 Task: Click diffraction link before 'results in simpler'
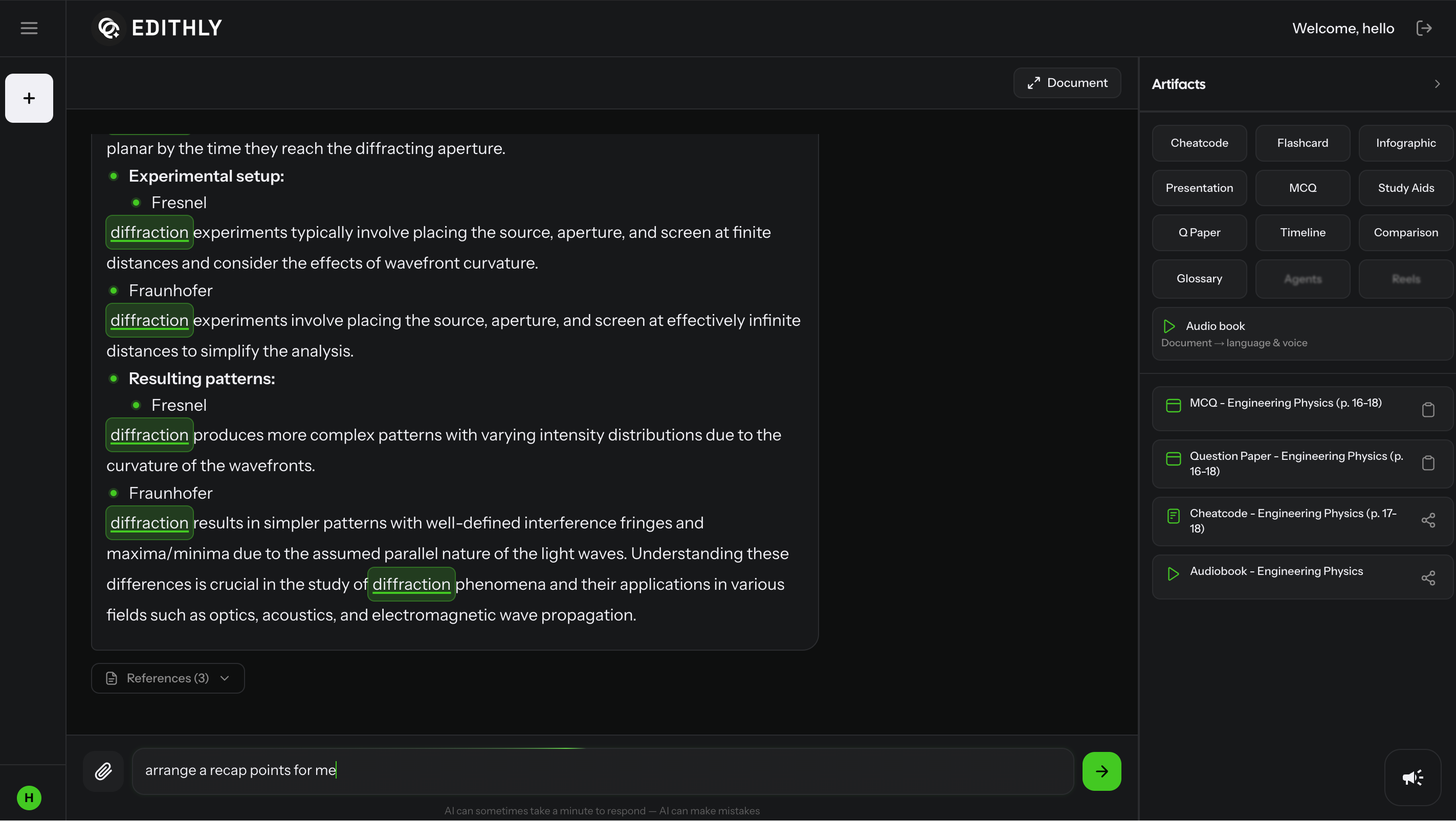click(x=149, y=523)
